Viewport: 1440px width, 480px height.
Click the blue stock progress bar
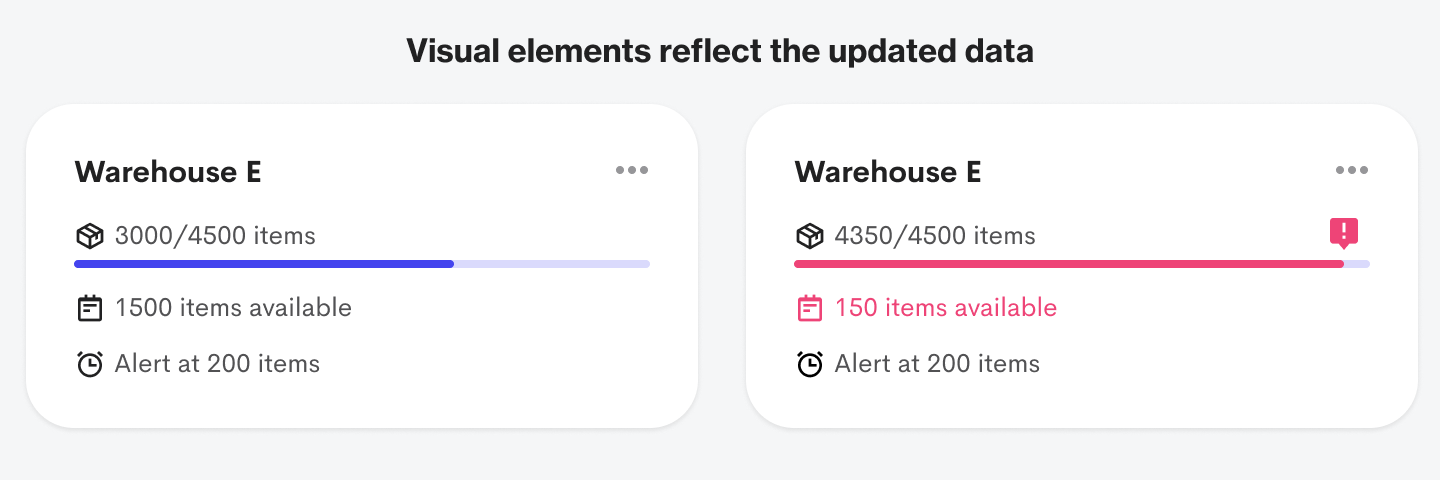coord(264,264)
